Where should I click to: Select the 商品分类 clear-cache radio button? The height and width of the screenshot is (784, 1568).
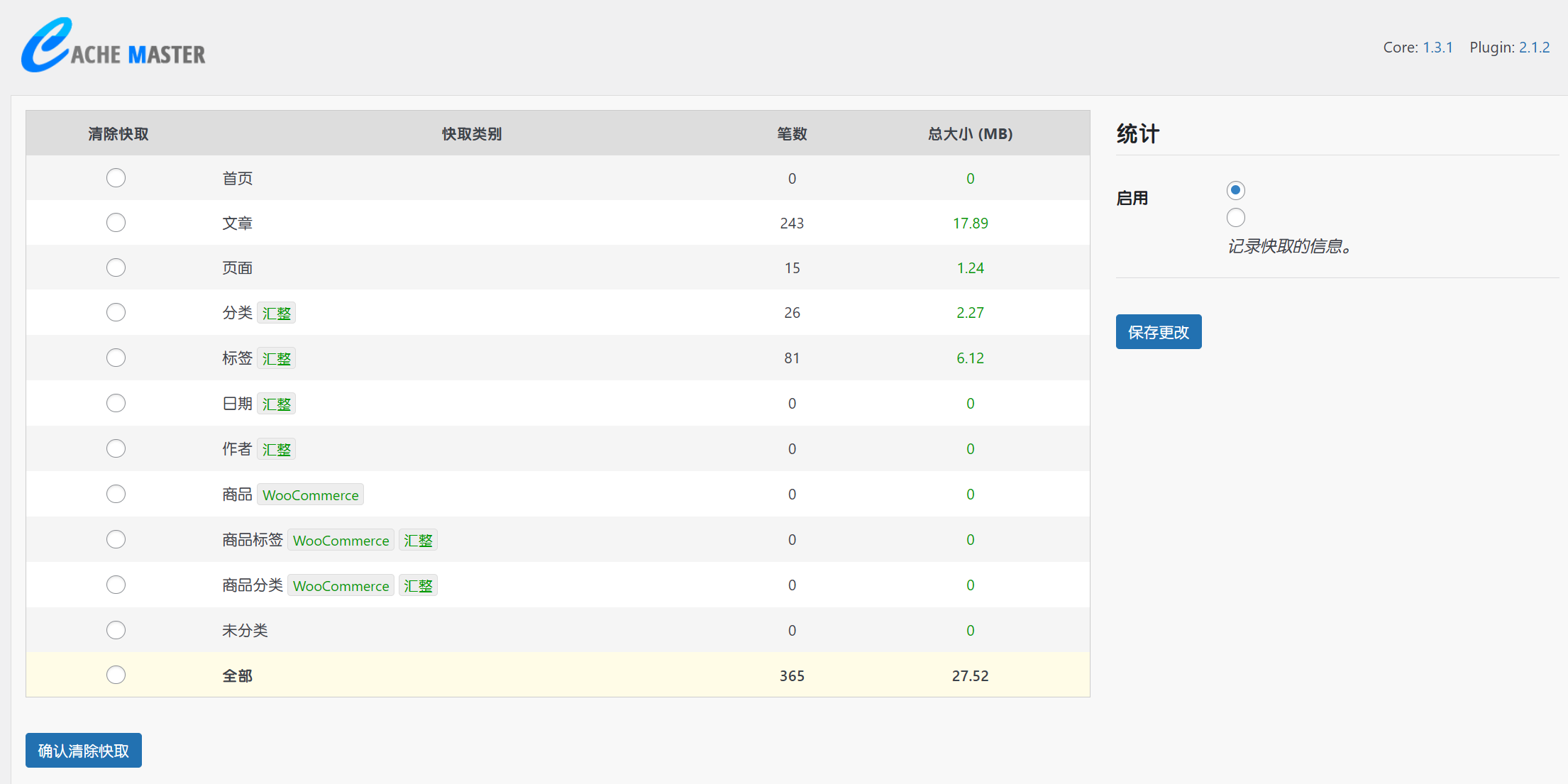click(x=116, y=585)
